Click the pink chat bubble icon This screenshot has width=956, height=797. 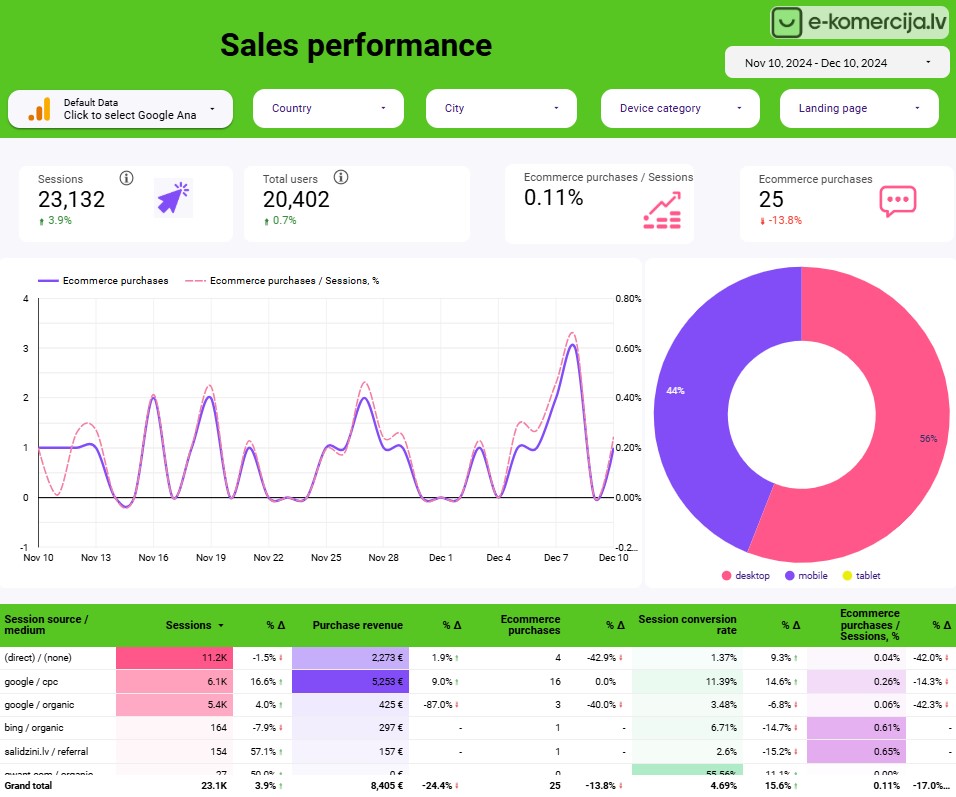[x=897, y=200]
